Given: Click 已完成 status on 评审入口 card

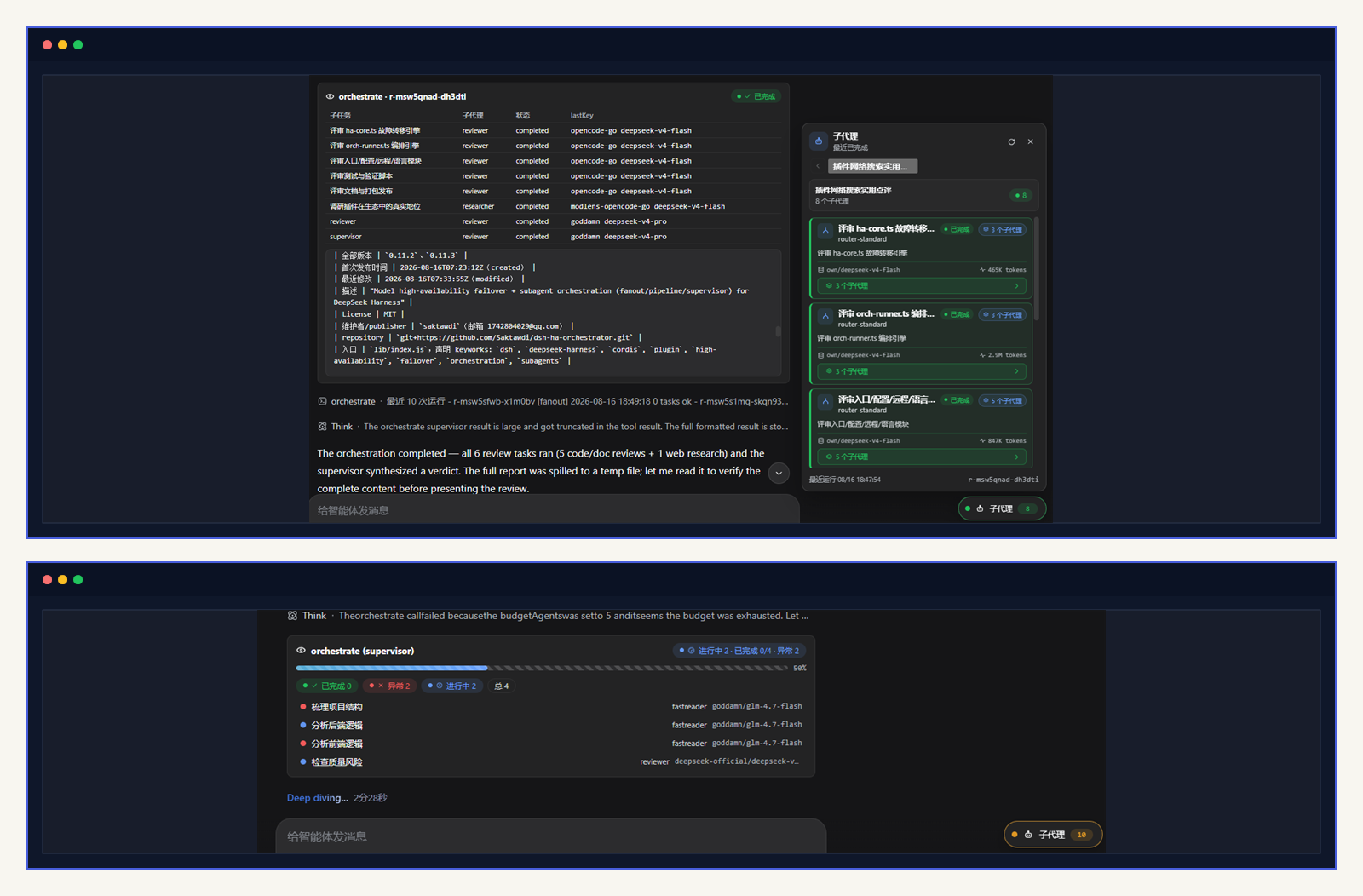Looking at the screenshot, I should [957, 400].
